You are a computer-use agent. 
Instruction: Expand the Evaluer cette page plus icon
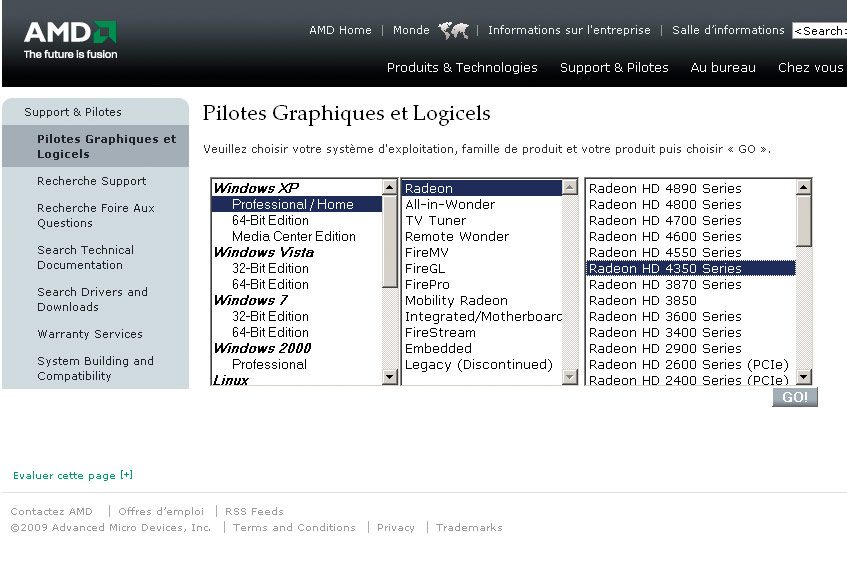pos(126,475)
